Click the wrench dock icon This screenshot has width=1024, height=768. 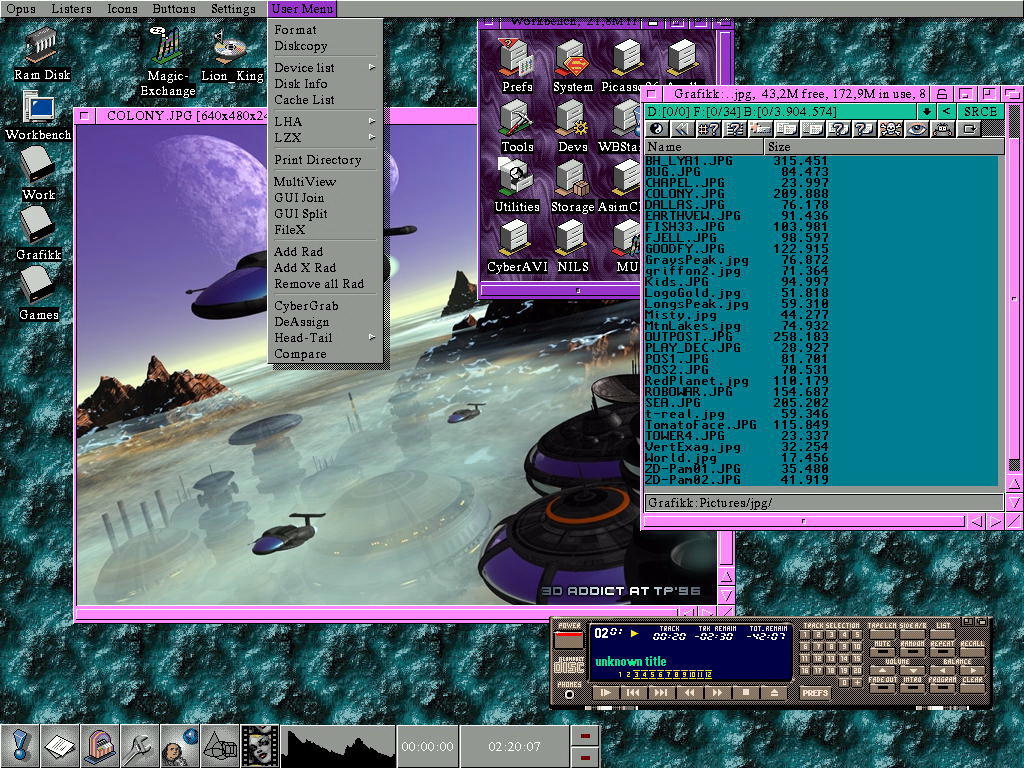140,745
